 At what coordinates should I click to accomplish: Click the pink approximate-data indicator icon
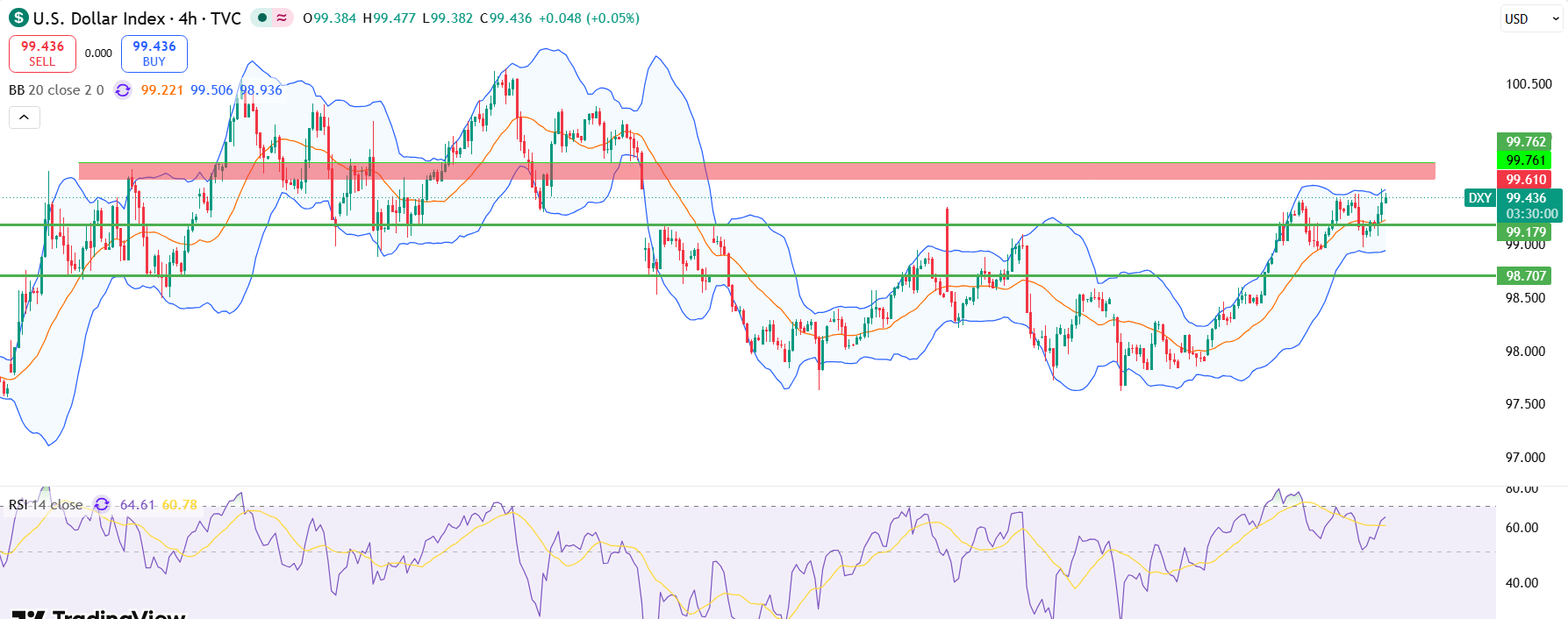point(282,18)
